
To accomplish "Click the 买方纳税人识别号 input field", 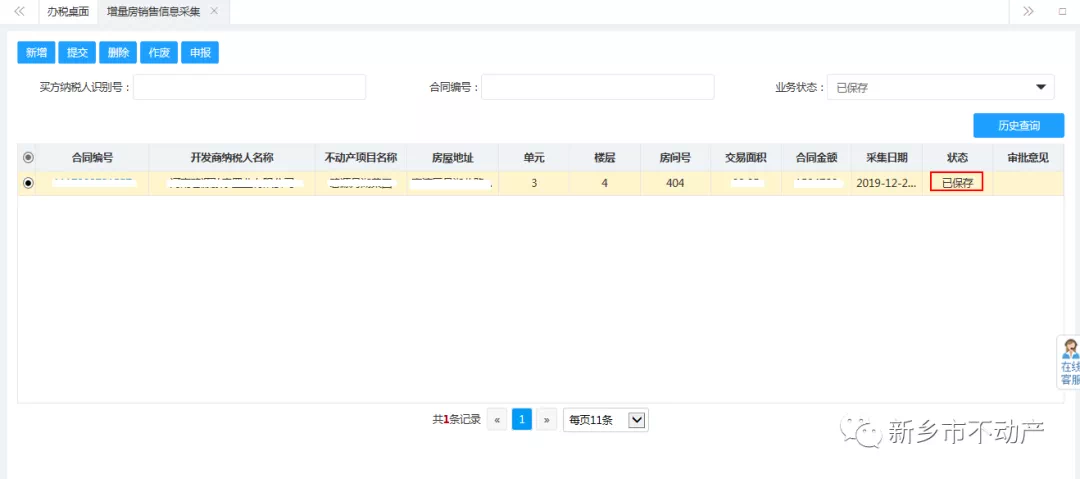I will click(249, 87).
